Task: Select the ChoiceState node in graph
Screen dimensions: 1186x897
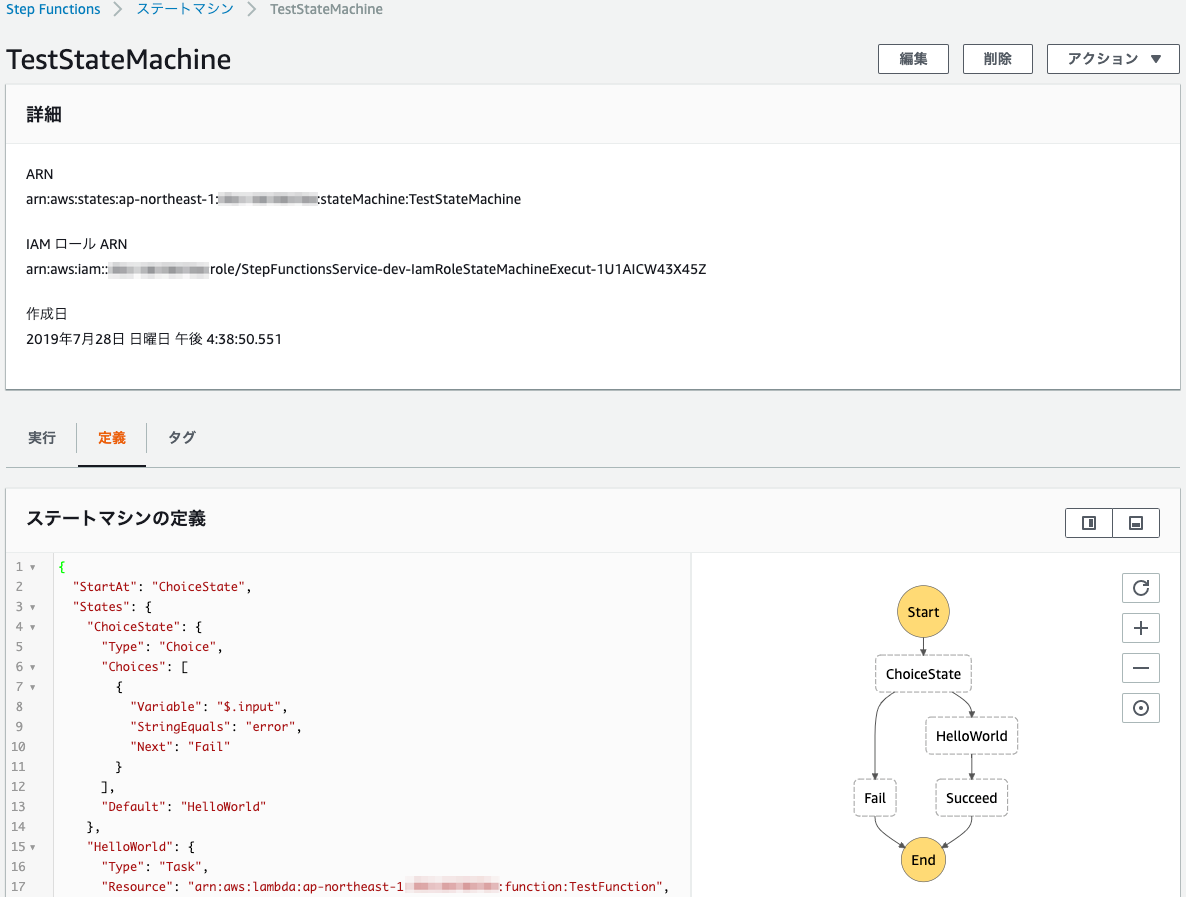Action: (x=923, y=674)
